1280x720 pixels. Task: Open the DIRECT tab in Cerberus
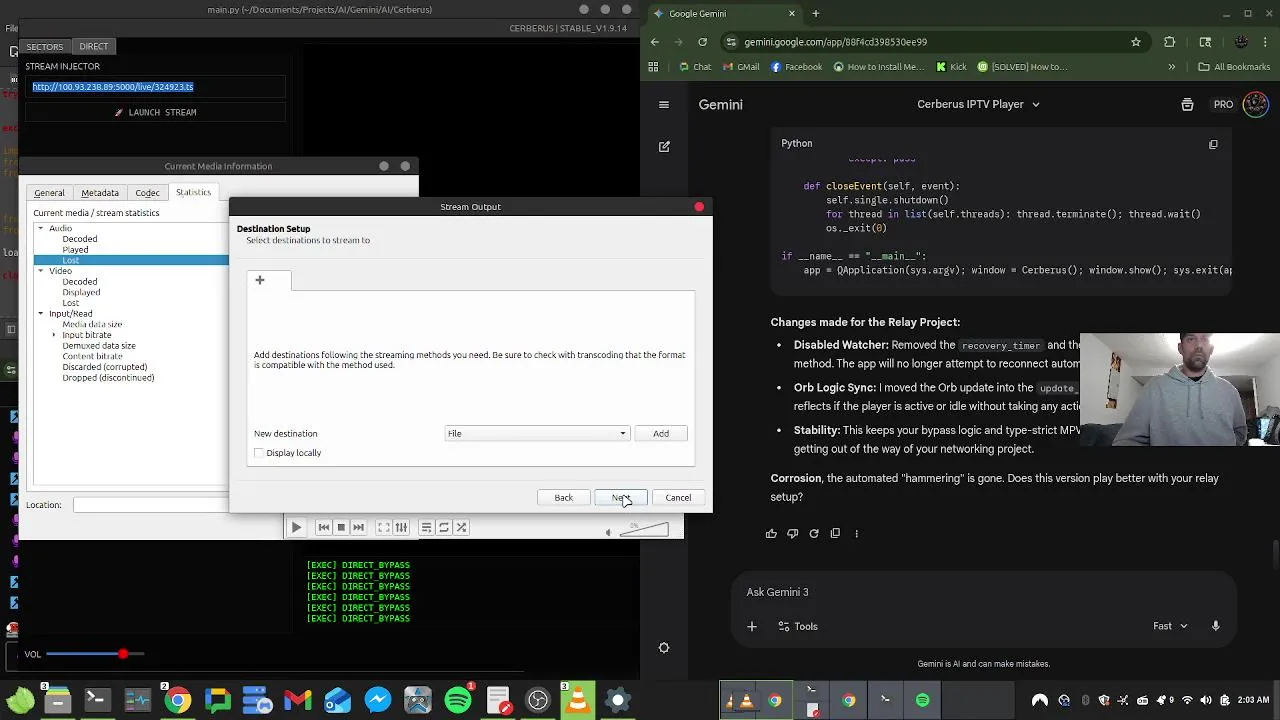[x=94, y=47]
